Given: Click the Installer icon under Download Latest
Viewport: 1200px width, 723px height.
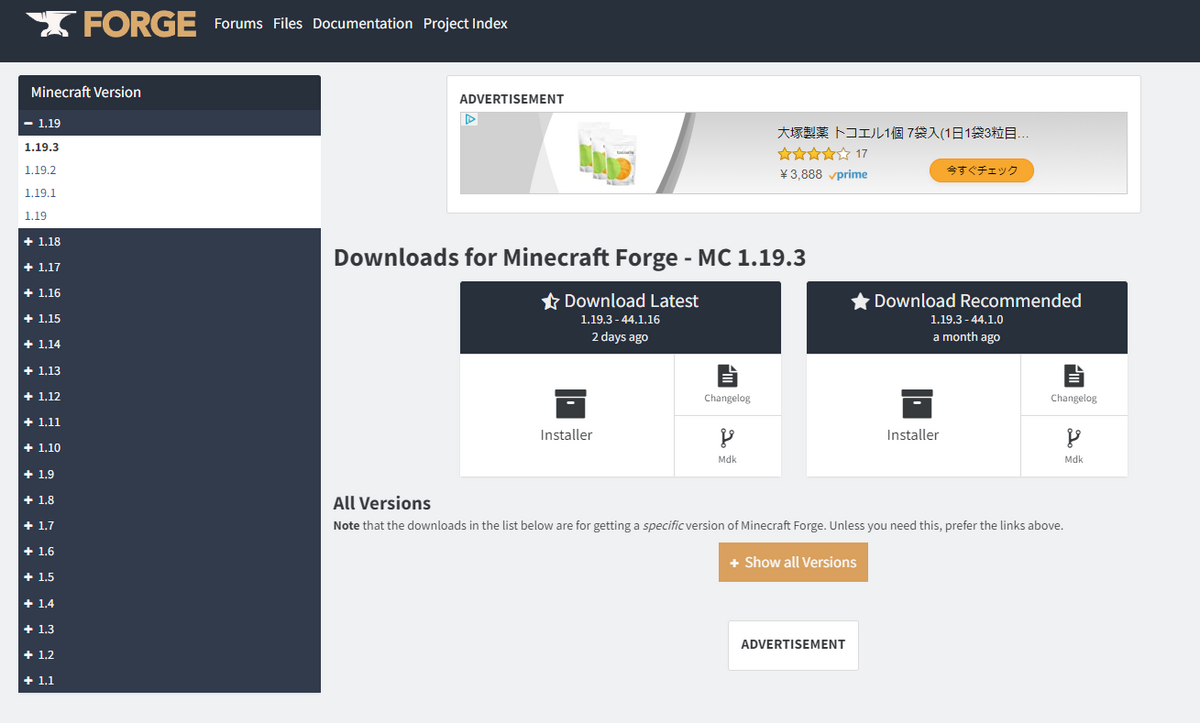Looking at the screenshot, I should click(567, 404).
